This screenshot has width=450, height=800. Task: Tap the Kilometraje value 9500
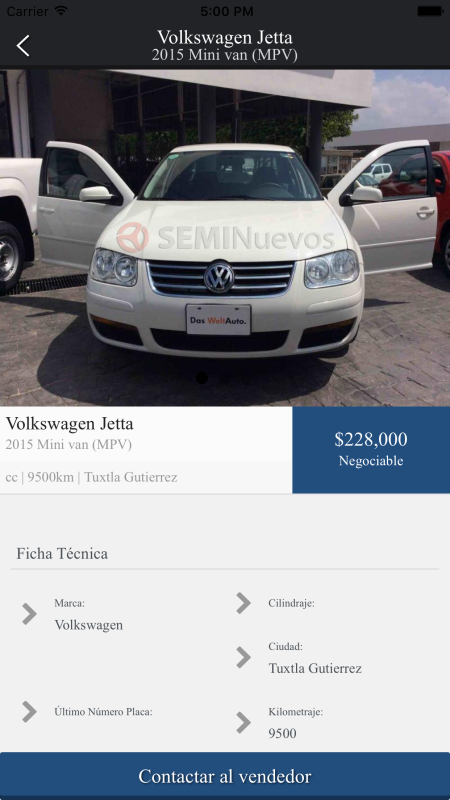[282, 734]
